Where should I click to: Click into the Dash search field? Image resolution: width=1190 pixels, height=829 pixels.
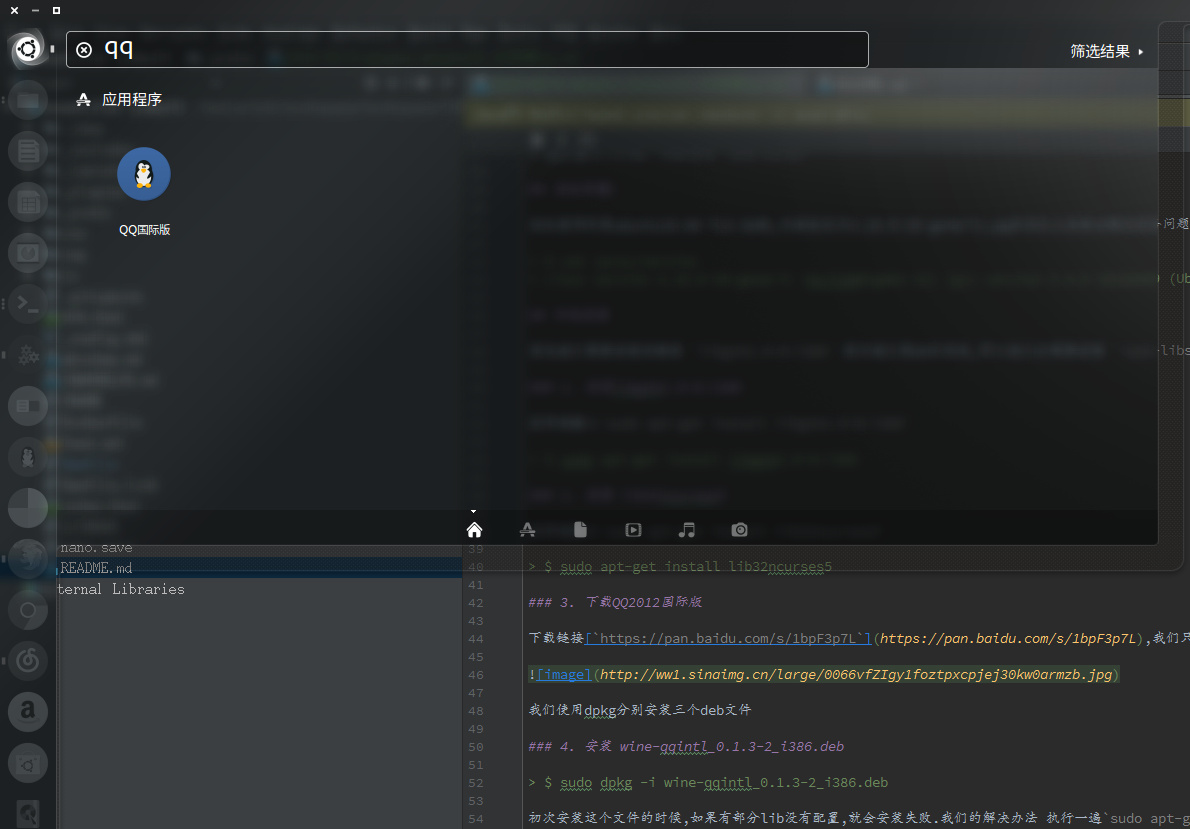467,49
